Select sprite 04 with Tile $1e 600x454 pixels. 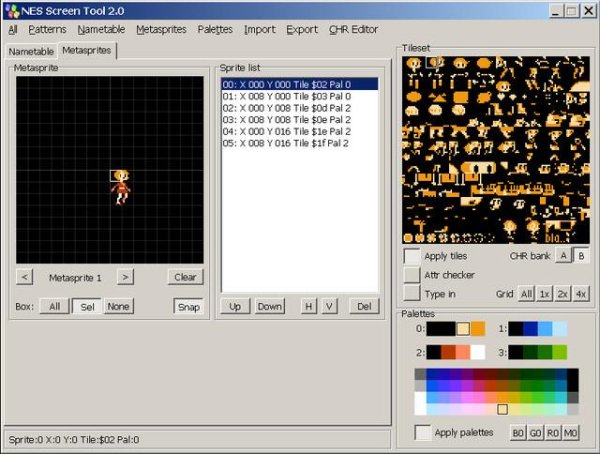tap(300, 131)
